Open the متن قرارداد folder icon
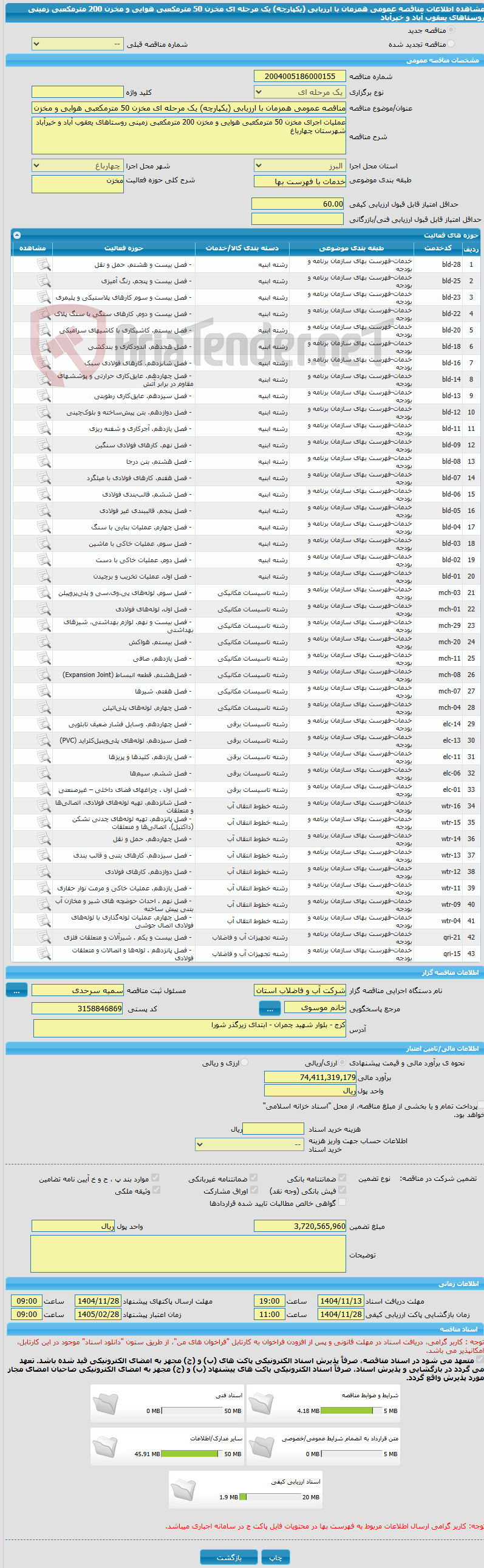The width and height of the screenshot is (484, 1568). (261, 1447)
